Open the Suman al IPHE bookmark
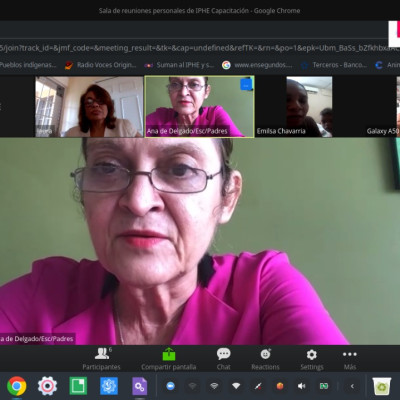 179,65
